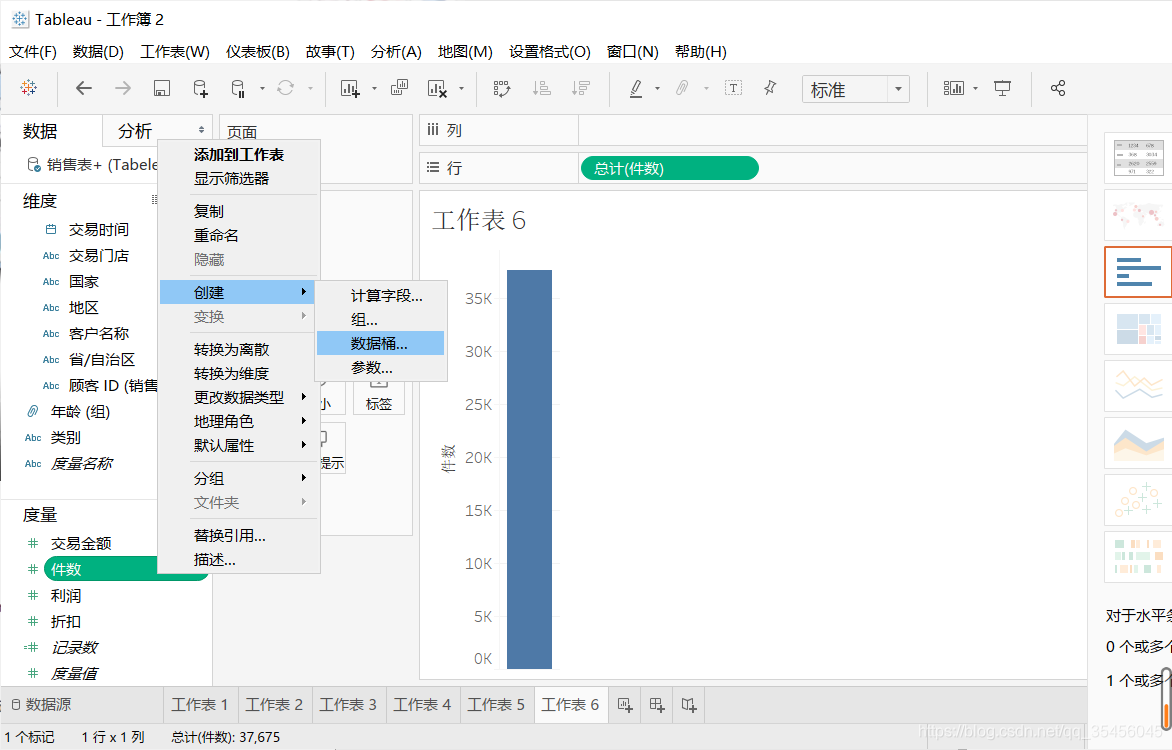Expand the 分组 submenu
Screen dimensions: 1172x750
(x=240, y=478)
